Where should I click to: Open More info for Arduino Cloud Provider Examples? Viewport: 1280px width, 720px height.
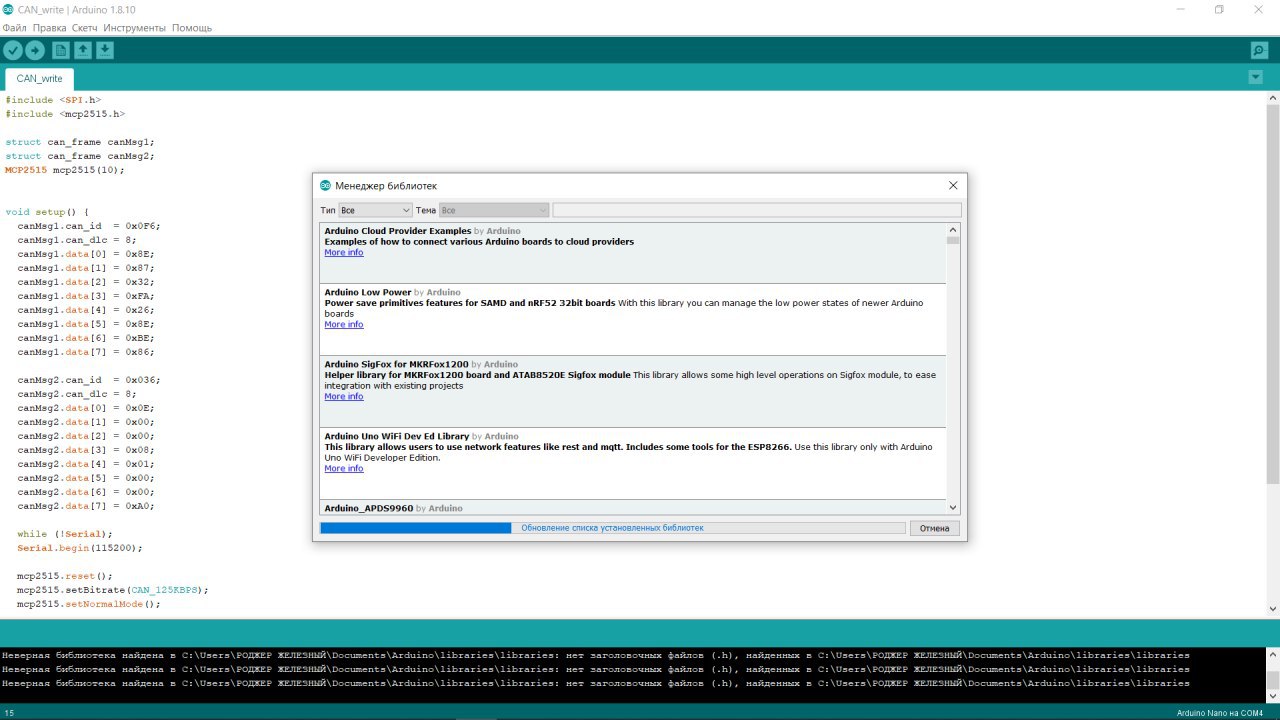[344, 252]
